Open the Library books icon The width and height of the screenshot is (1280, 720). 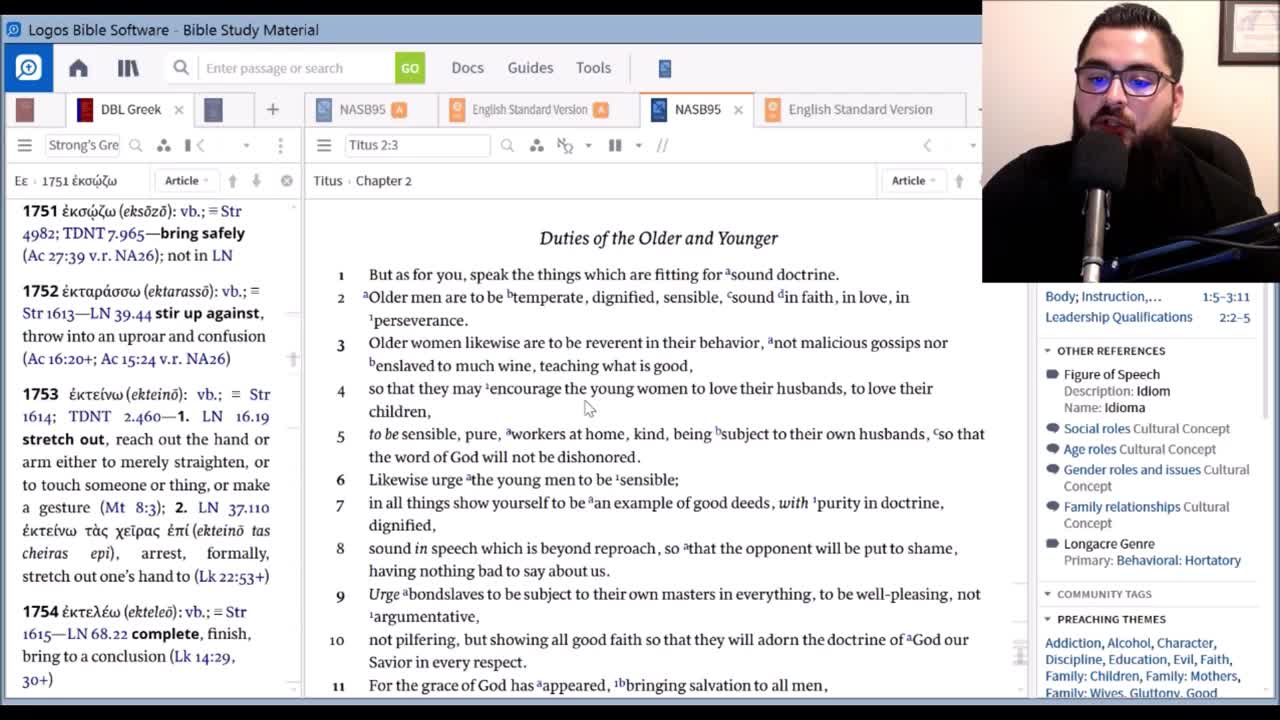128,68
